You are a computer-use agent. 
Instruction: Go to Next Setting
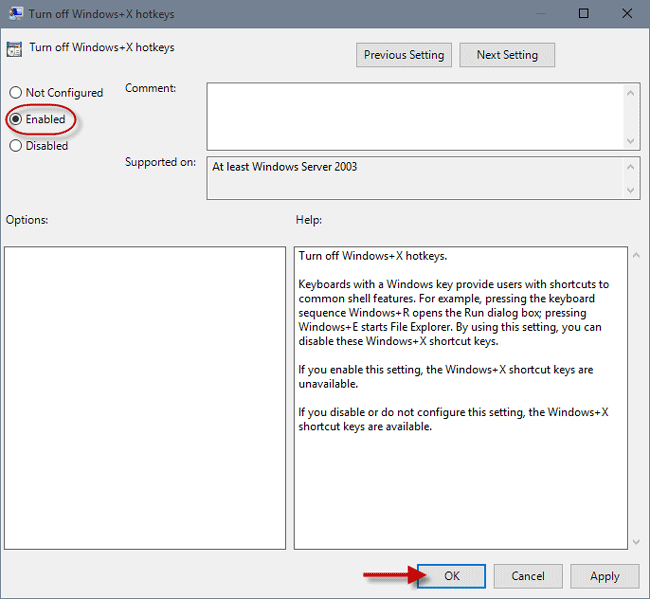point(507,55)
